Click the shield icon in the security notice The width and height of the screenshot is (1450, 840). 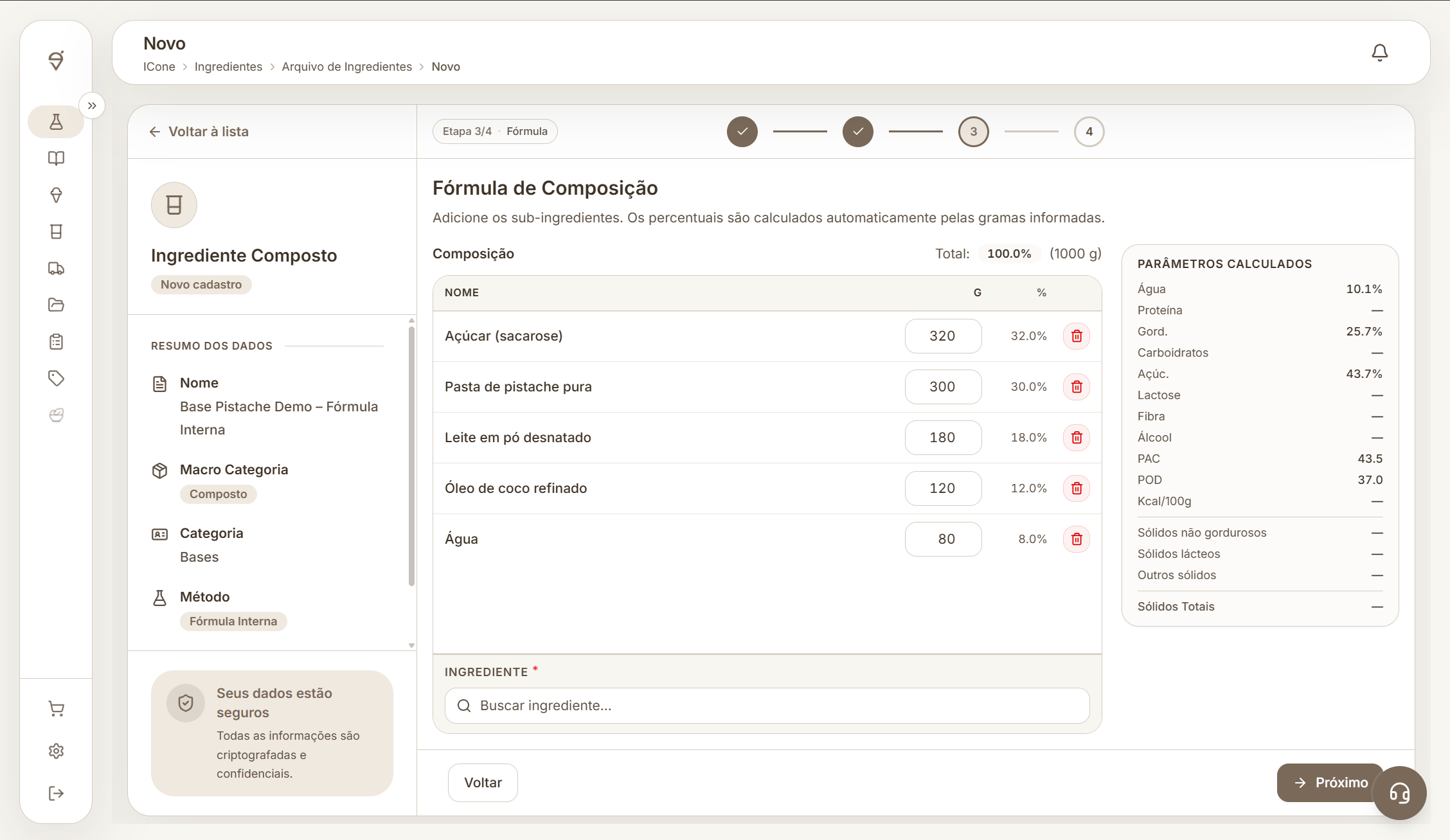(186, 703)
